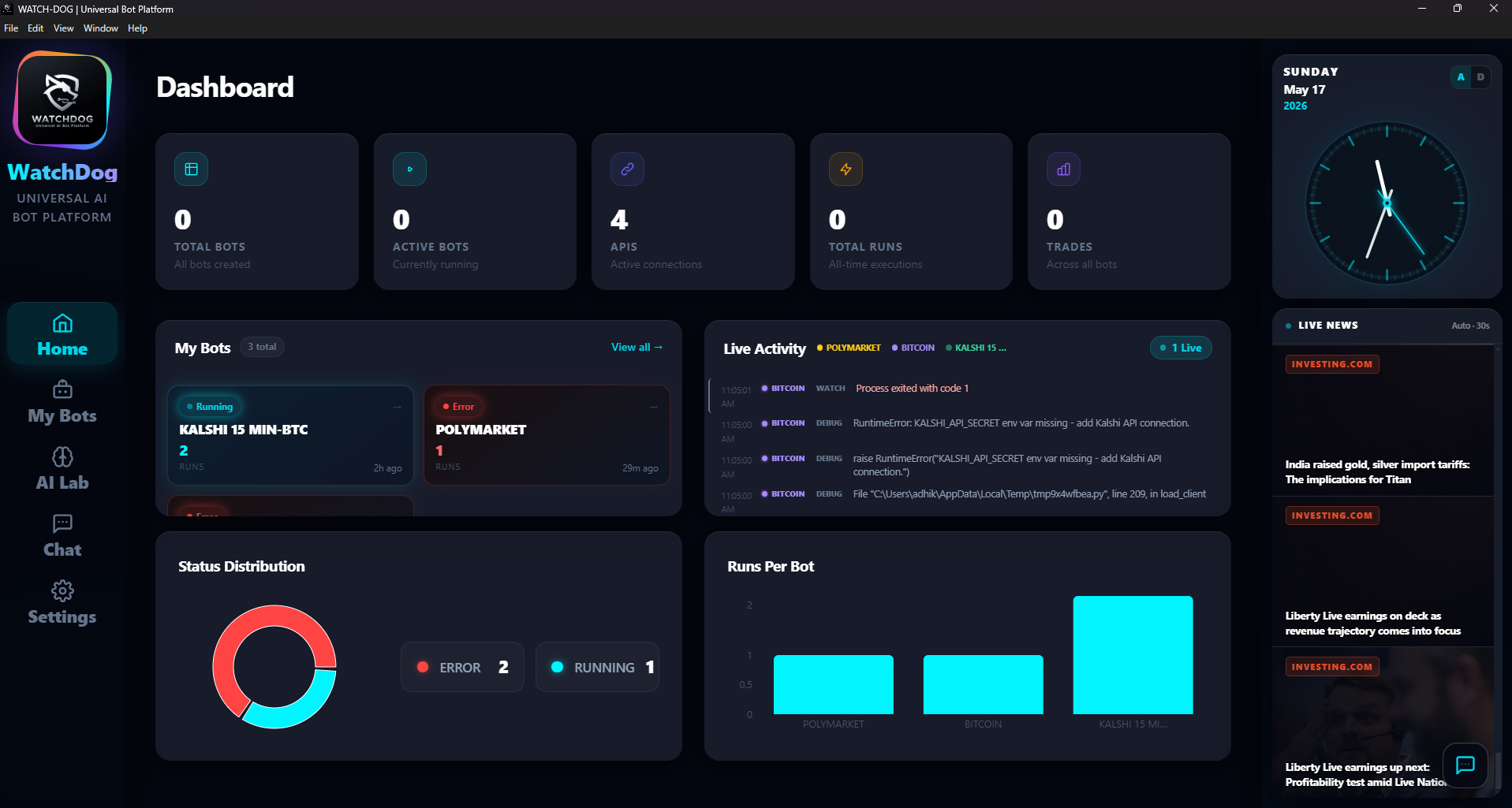Click the APIs link icon

tap(627, 169)
